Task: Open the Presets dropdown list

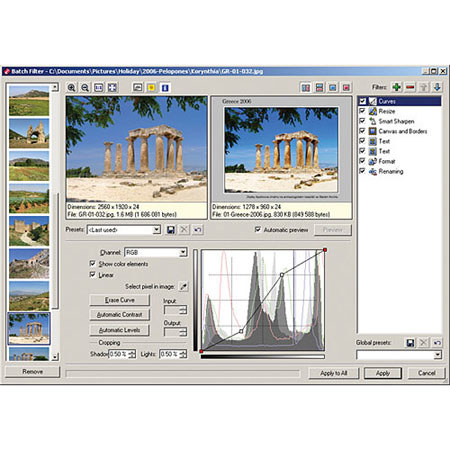Action: [x=156, y=230]
